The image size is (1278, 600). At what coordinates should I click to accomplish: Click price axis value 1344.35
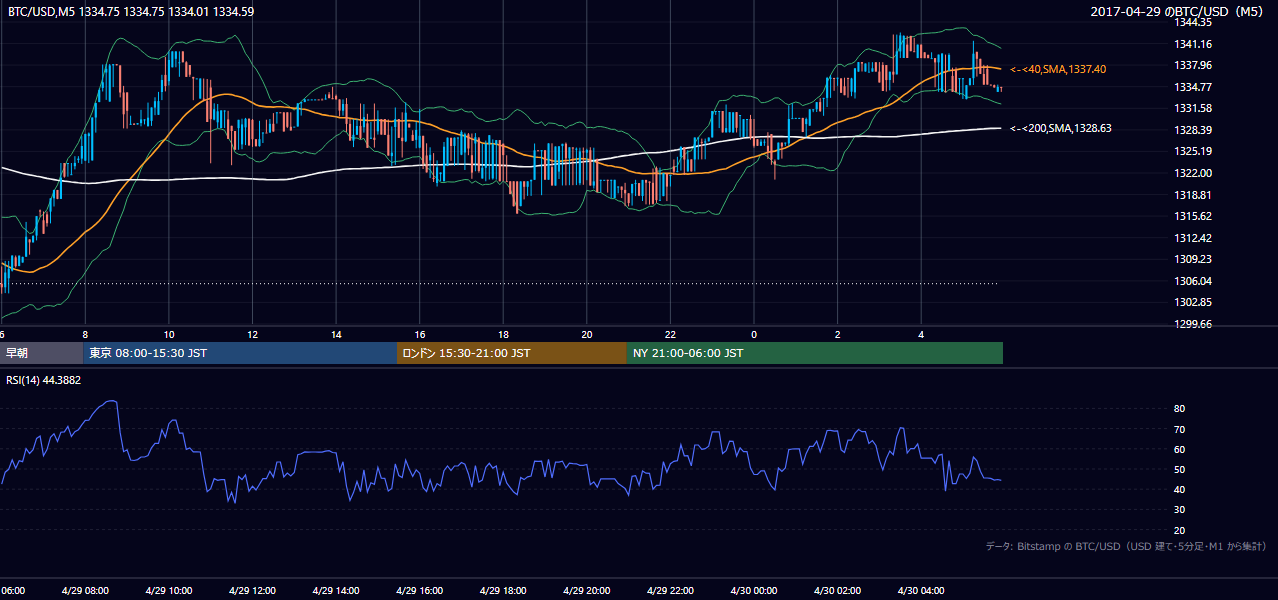click(x=1194, y=22)
